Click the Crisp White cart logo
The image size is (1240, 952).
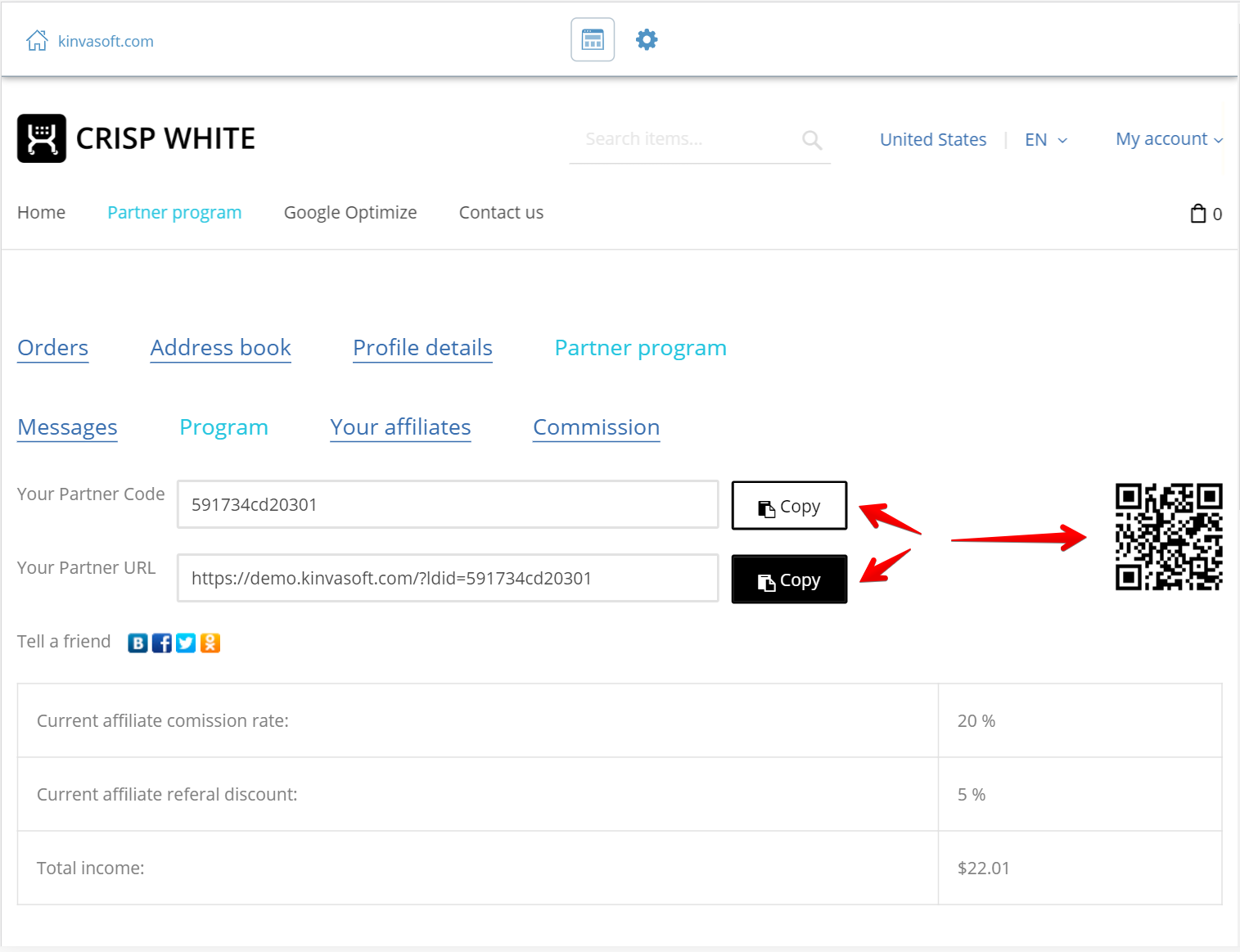click(x=42, y=138)
